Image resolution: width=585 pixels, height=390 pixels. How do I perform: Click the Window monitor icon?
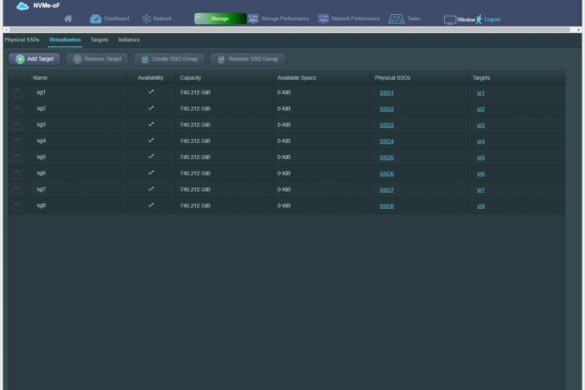point(450,19)
